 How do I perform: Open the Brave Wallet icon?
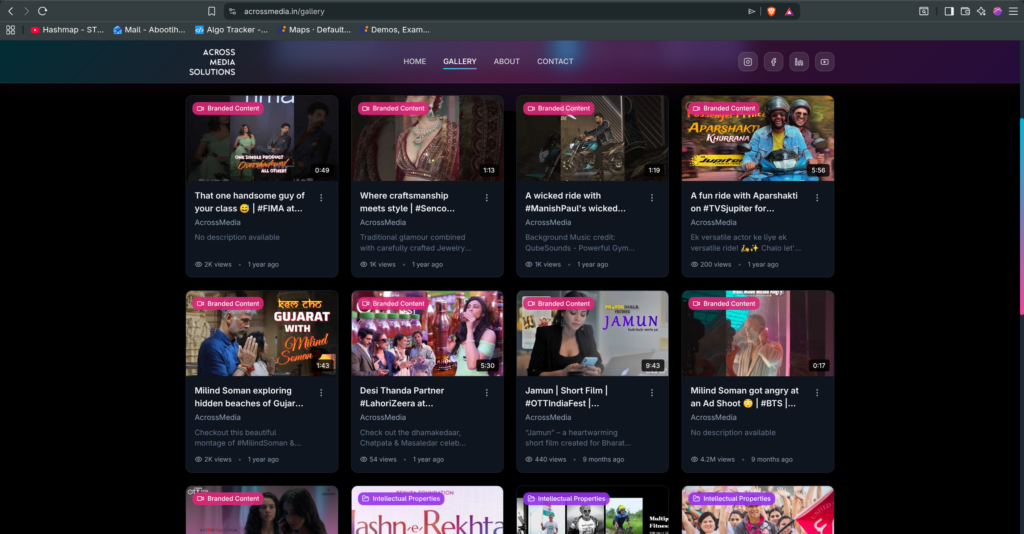965,11
